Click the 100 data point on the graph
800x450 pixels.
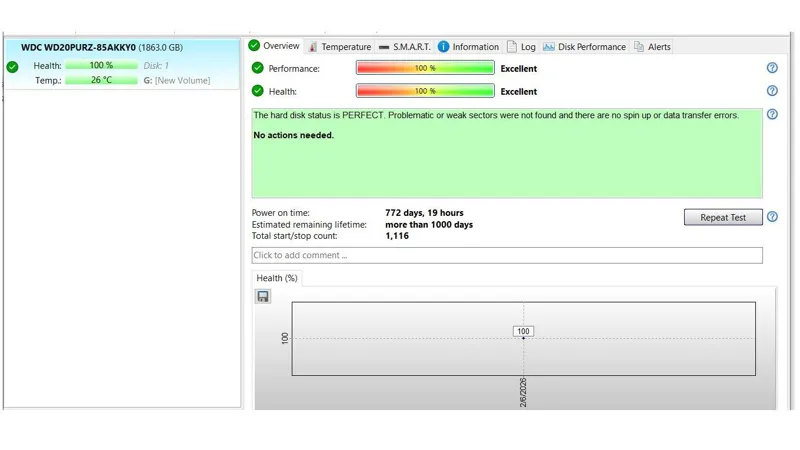[523, 338]
